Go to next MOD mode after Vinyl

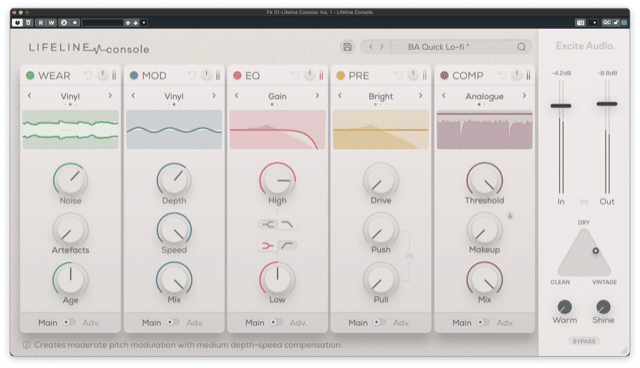pos(214,96)
